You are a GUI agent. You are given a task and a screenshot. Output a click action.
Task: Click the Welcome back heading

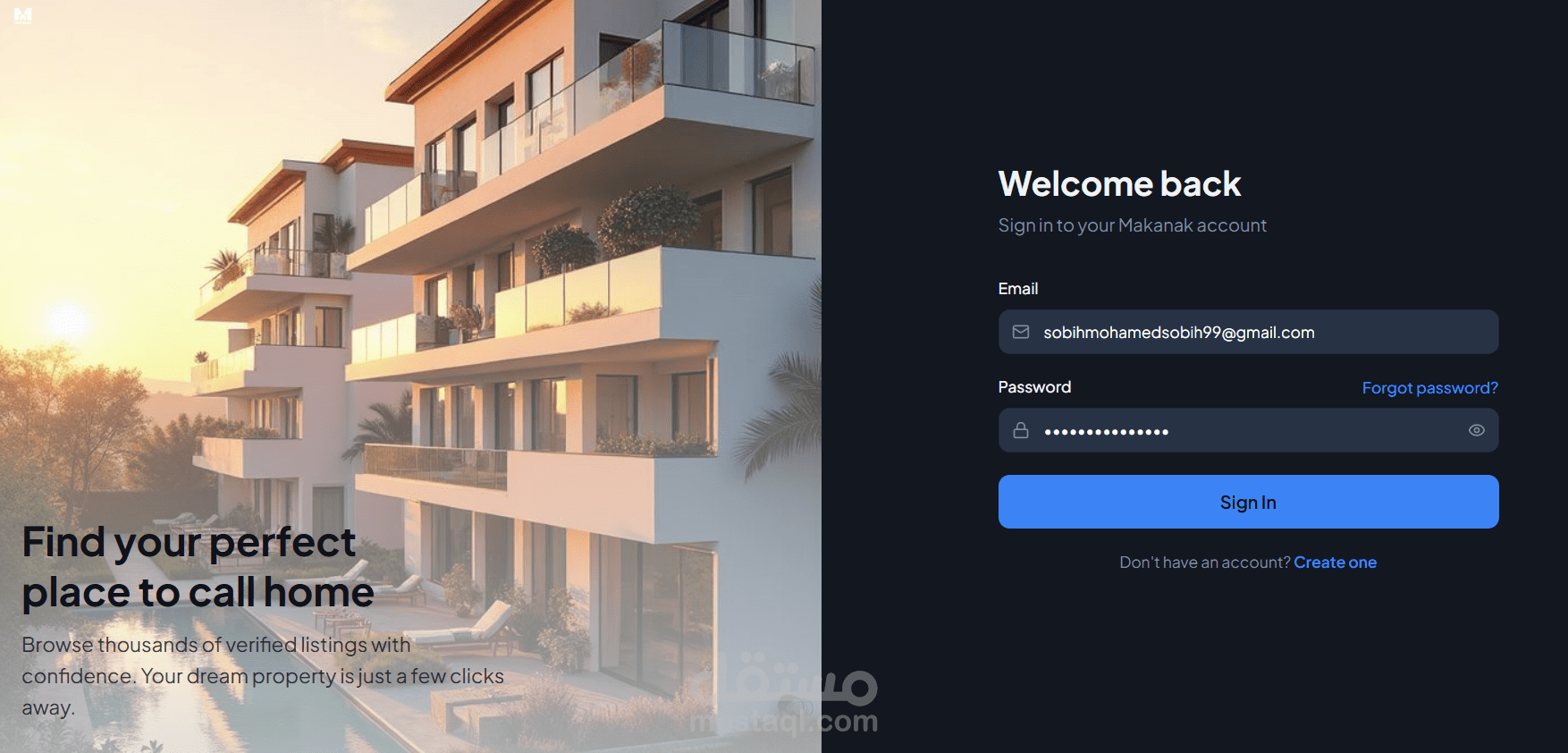point(1119,184)
